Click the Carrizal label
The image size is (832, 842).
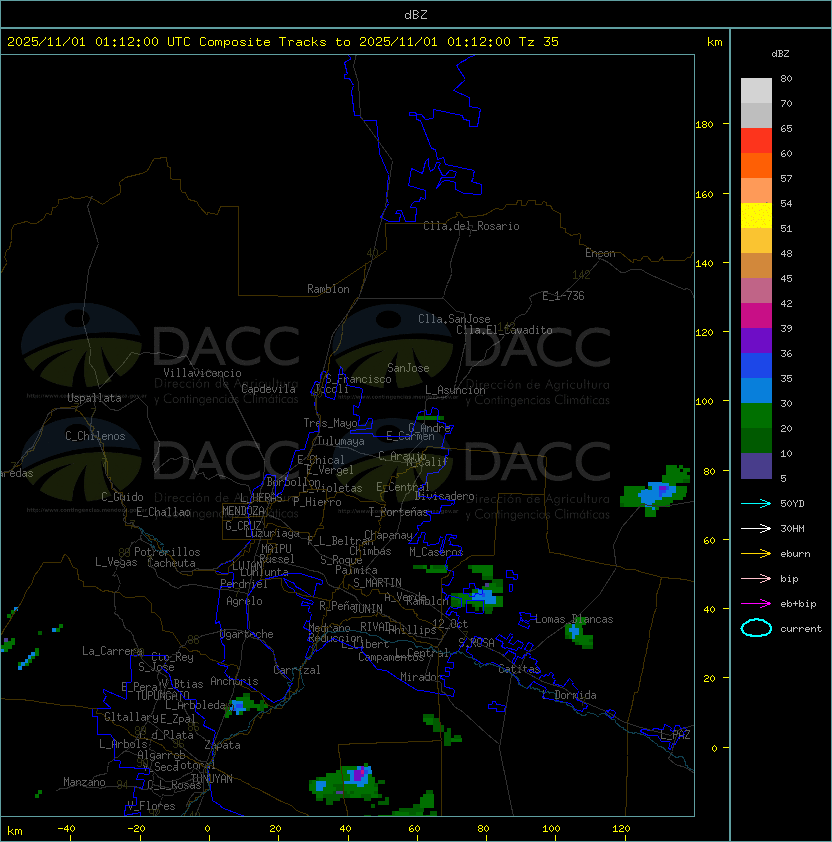(297, 670)
